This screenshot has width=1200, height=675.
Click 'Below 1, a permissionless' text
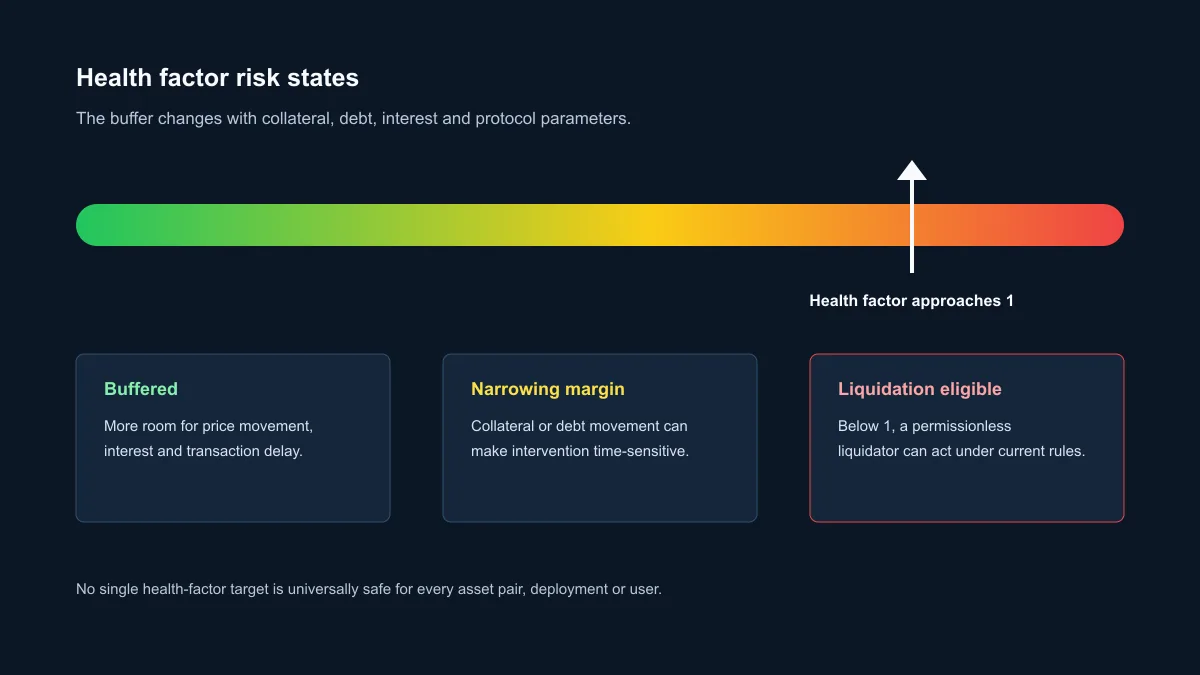pos(925,426)
